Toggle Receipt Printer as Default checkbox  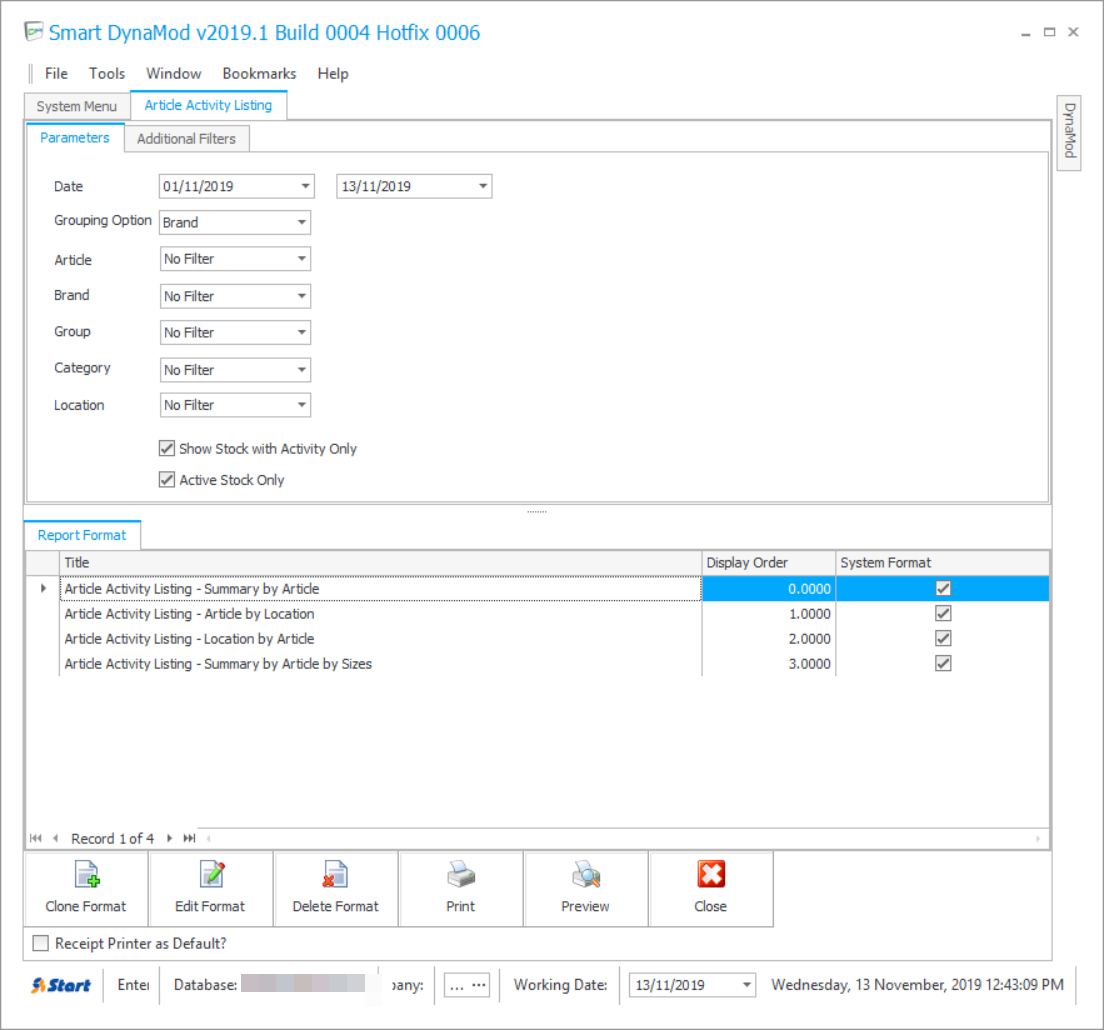pos(41,943)
